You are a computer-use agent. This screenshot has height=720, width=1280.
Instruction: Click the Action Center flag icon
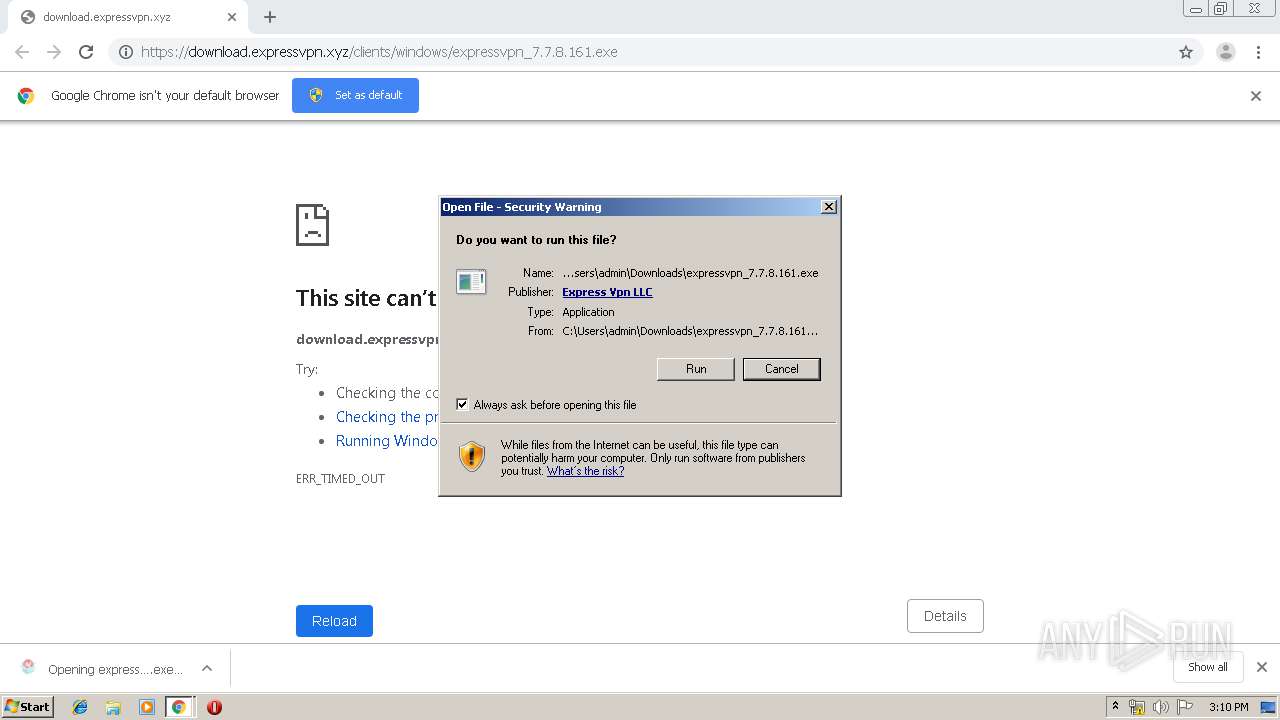point(1185,707)
